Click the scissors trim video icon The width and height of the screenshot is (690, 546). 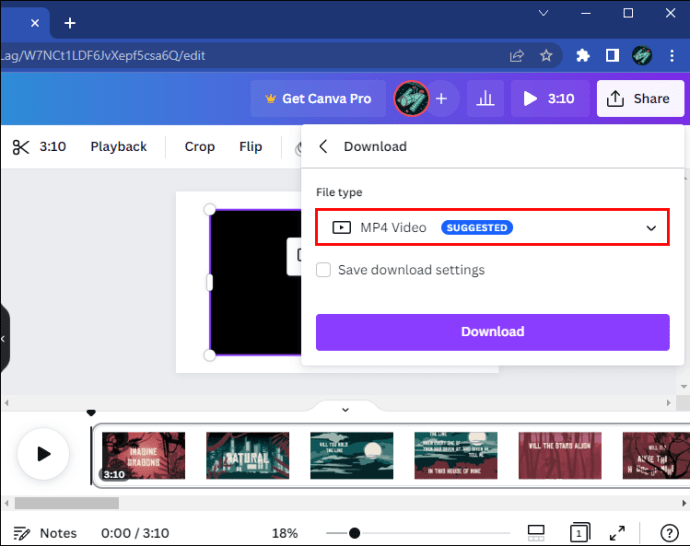pos(21,147)
